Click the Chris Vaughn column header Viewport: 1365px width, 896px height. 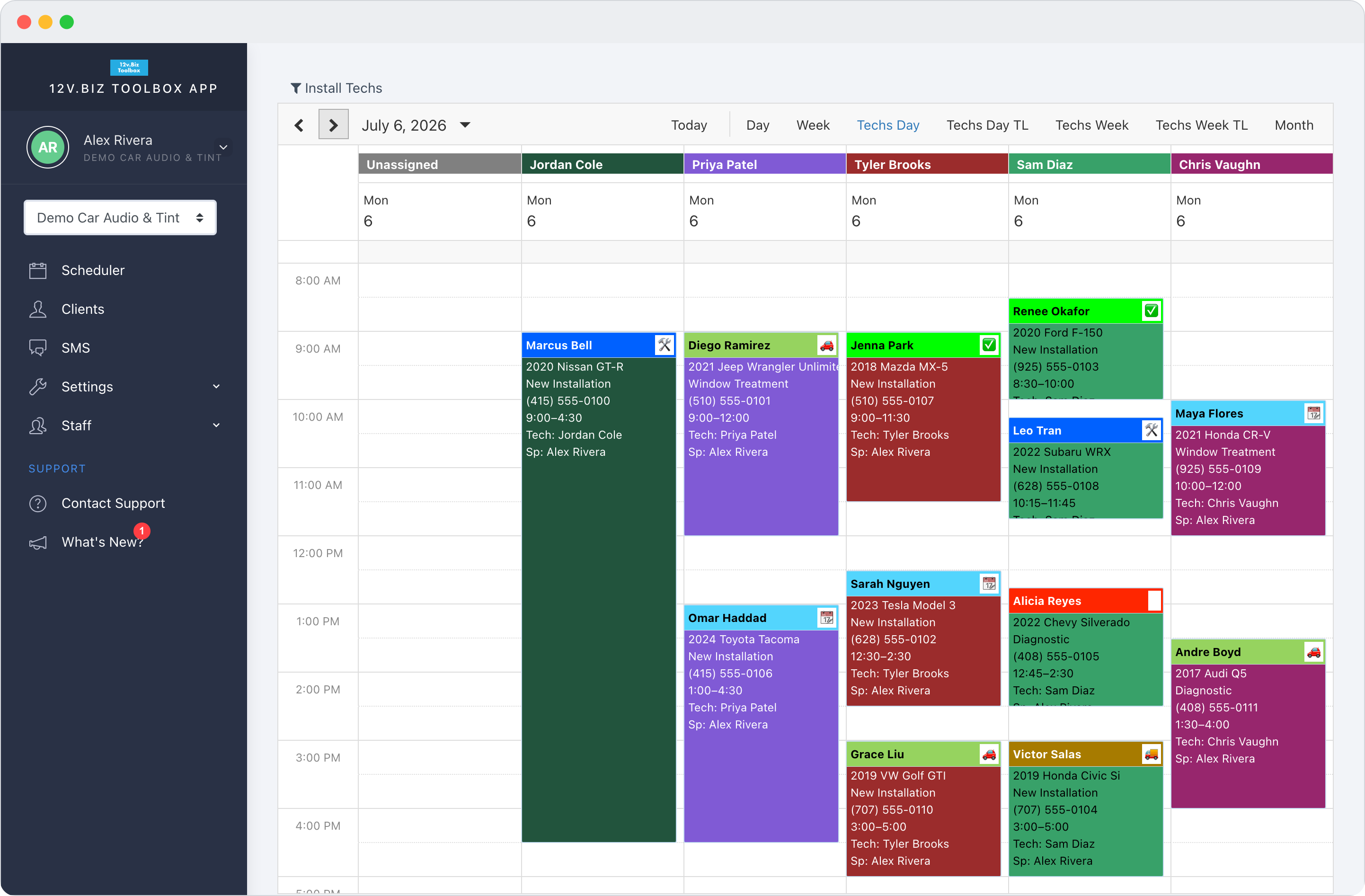click(x=1252, y=164)
